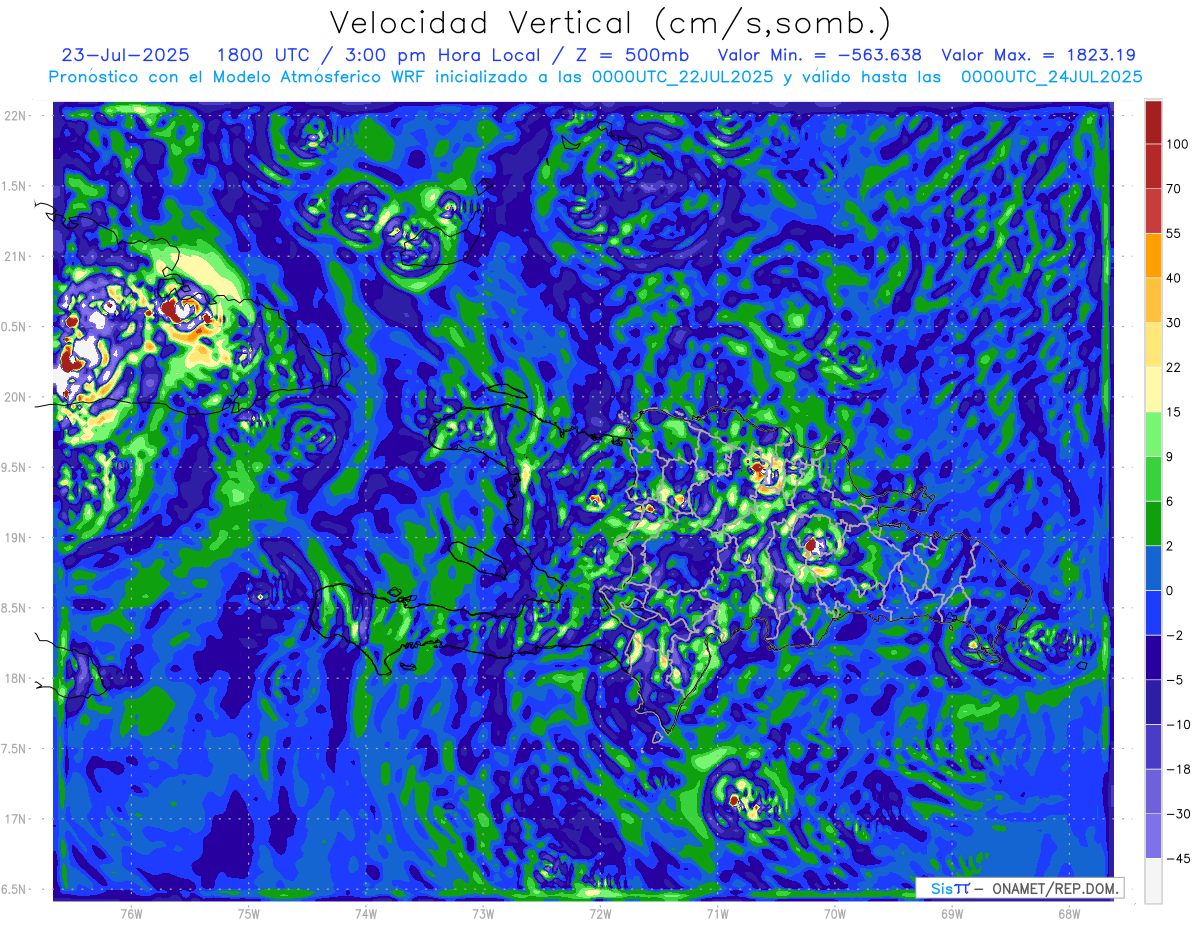Click the '21N' latitude label
This screenshot has width=1200, height=927.
tap(15, 256)
